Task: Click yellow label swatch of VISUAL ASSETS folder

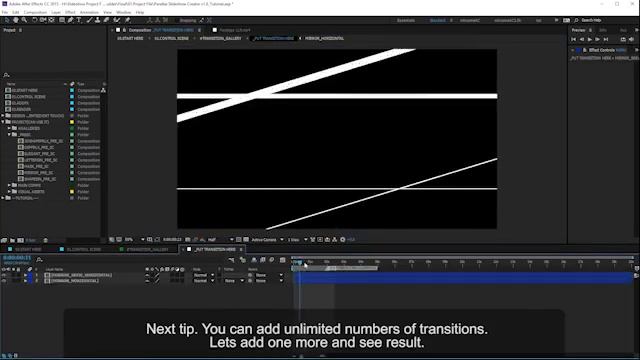Action: tap(72, 191)
